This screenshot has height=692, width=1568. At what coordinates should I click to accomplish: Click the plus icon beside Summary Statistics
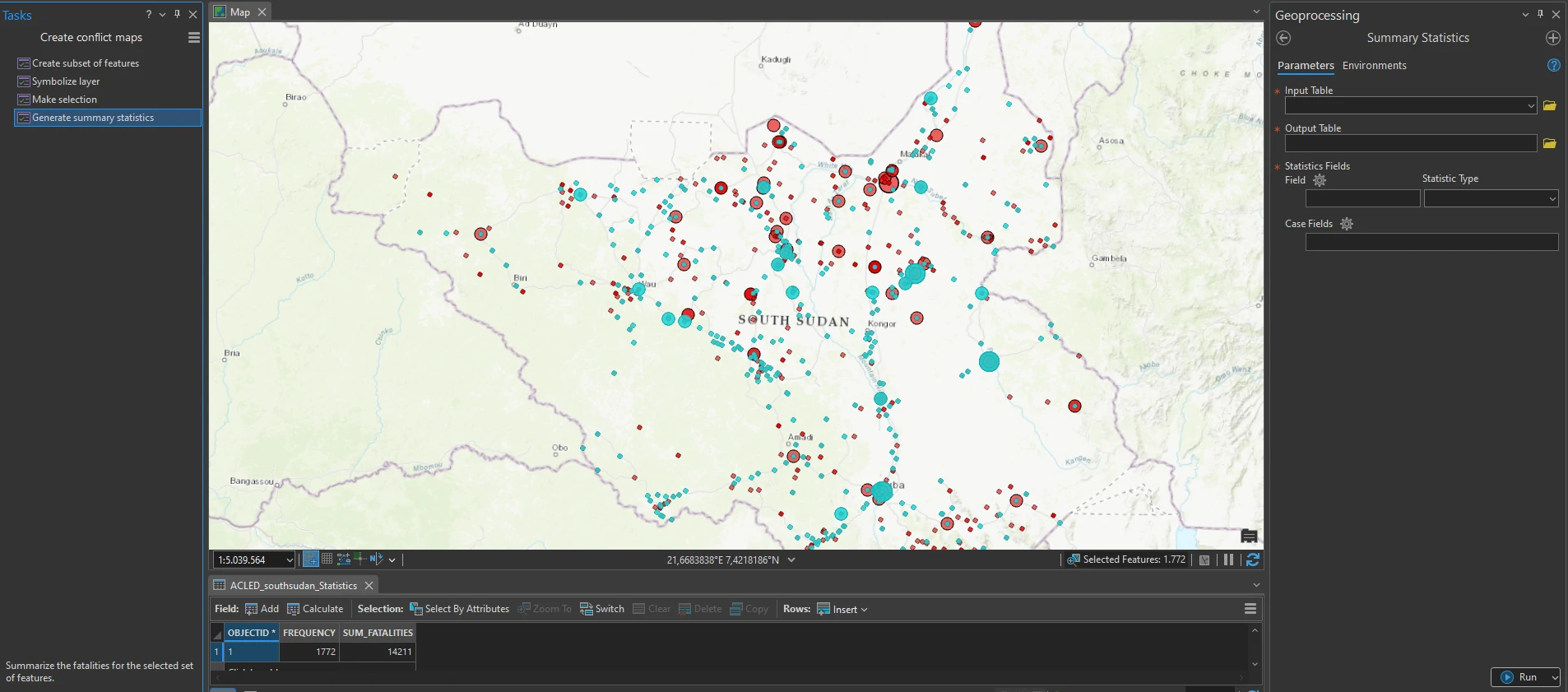point(1553,38)
